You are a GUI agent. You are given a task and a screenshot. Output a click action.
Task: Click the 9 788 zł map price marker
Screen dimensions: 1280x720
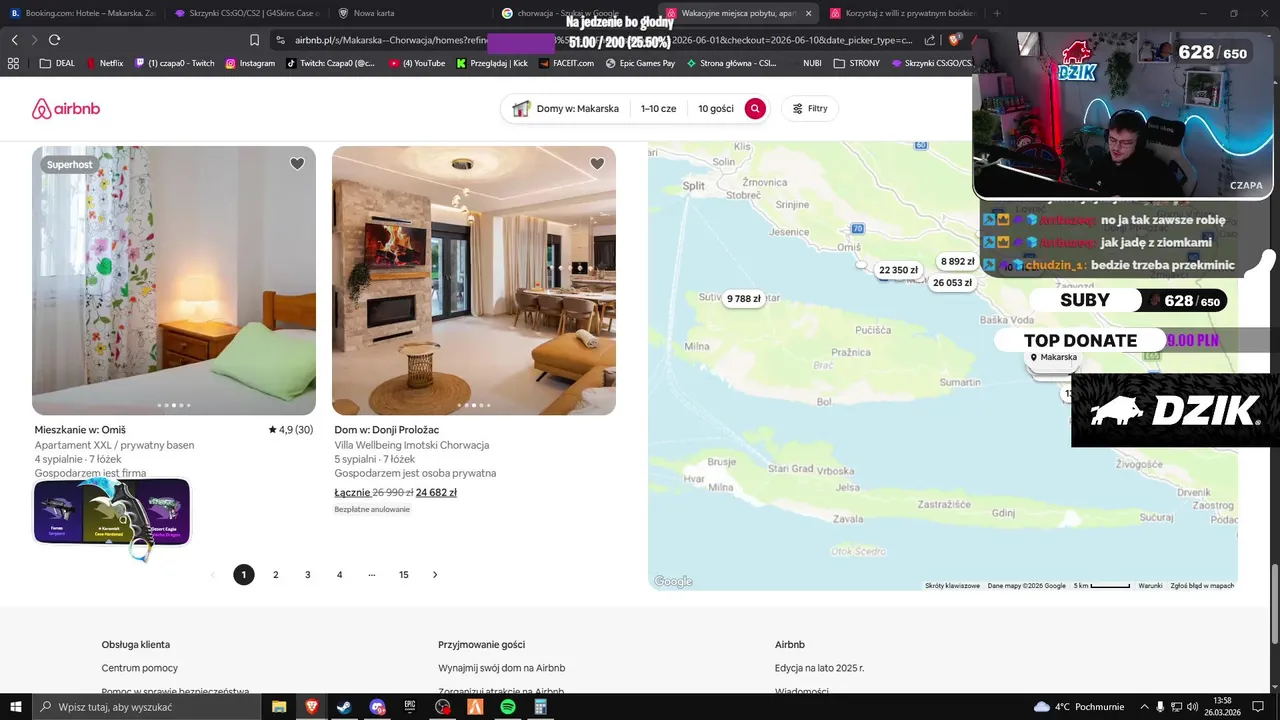(743, 298)
